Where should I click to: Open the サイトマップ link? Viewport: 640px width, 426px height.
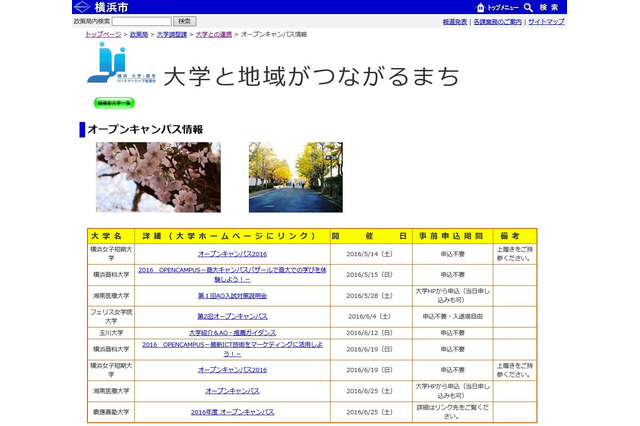coord(546,22)
